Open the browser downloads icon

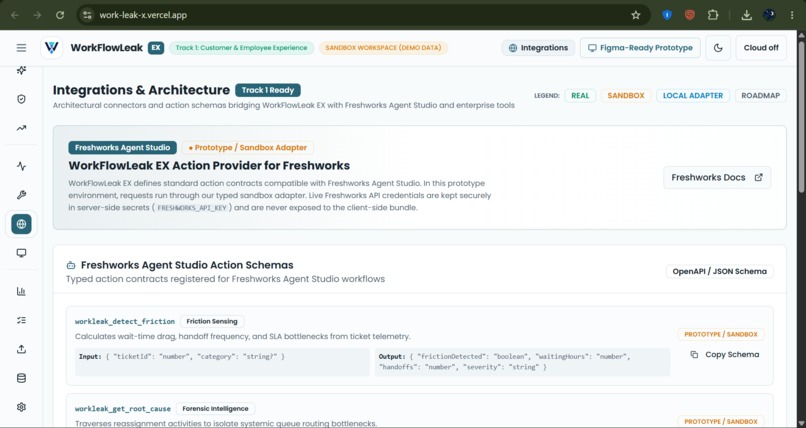pos(746,15)
